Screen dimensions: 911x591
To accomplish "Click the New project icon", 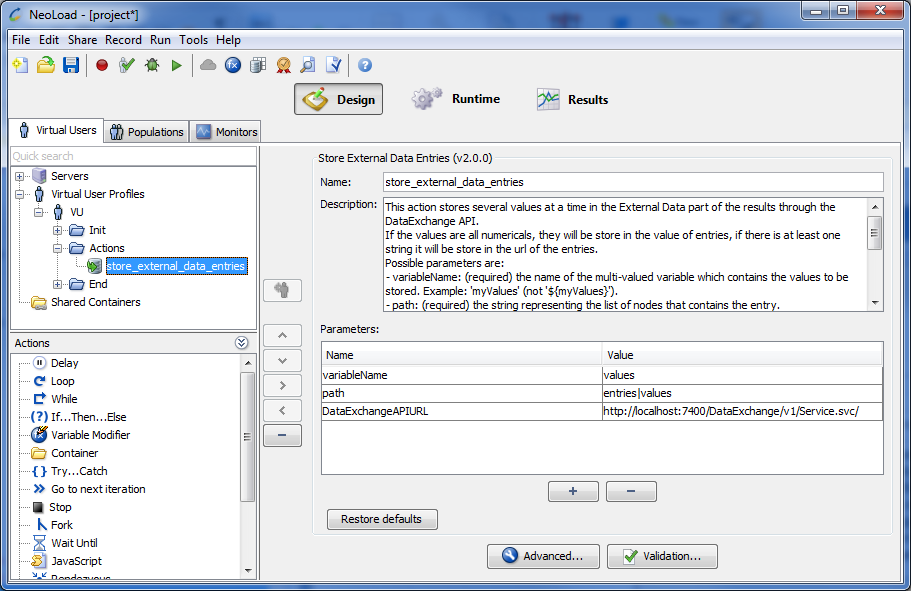I will [20, 65].
